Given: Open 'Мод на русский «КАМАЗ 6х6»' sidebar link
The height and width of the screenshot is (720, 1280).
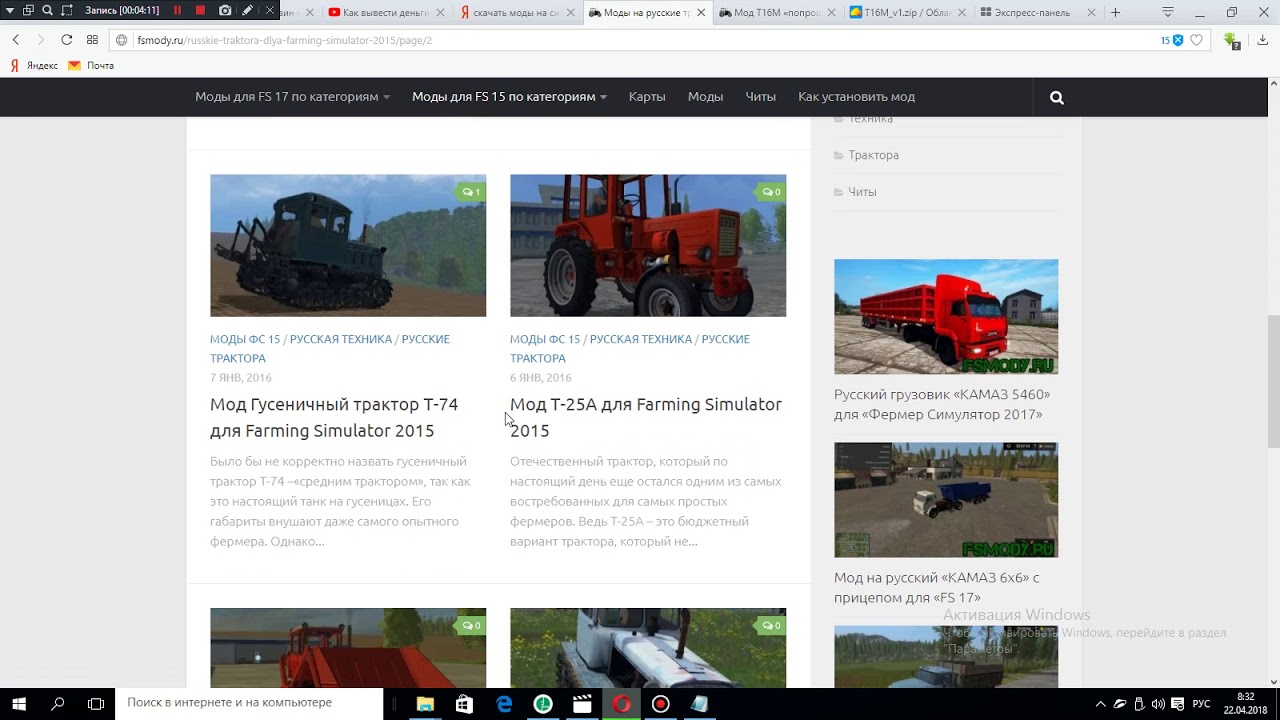Looking at the screenshot, I should 937,588.
